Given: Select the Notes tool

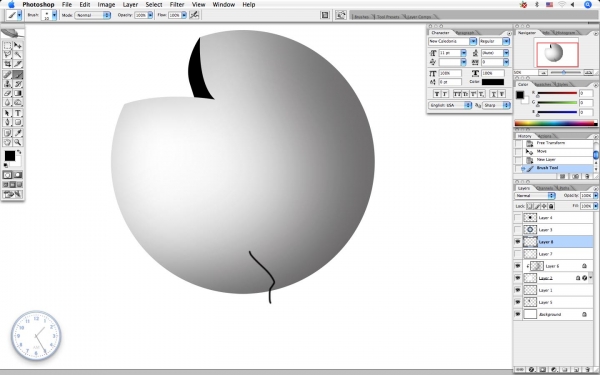Looking at the screenshot, I should pos(7,133).
